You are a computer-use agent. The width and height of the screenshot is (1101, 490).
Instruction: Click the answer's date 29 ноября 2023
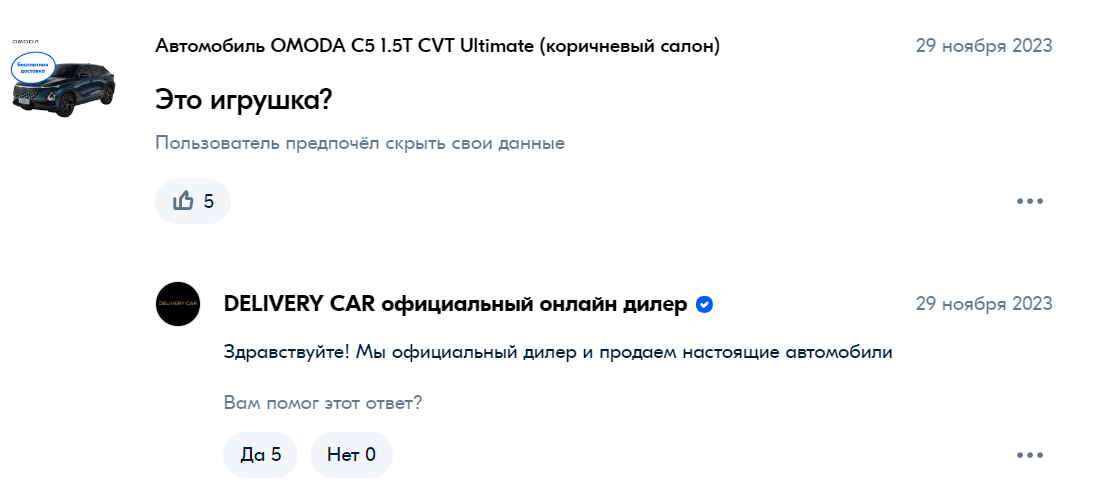(984, 304)
